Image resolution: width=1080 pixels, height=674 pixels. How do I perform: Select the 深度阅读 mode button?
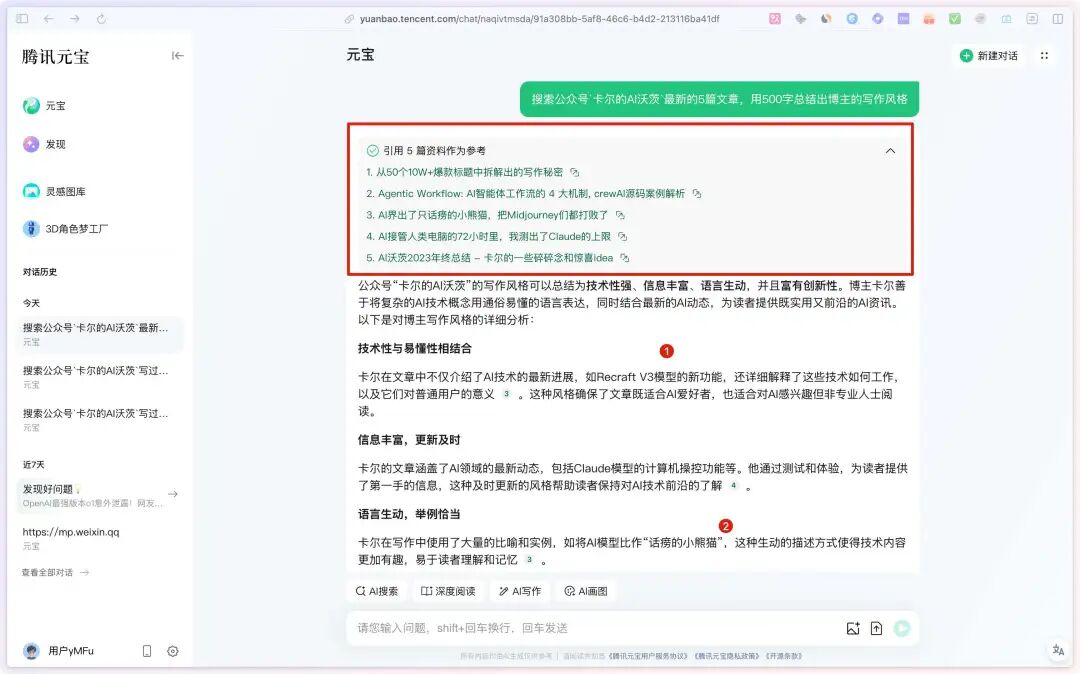pos(448,591)
